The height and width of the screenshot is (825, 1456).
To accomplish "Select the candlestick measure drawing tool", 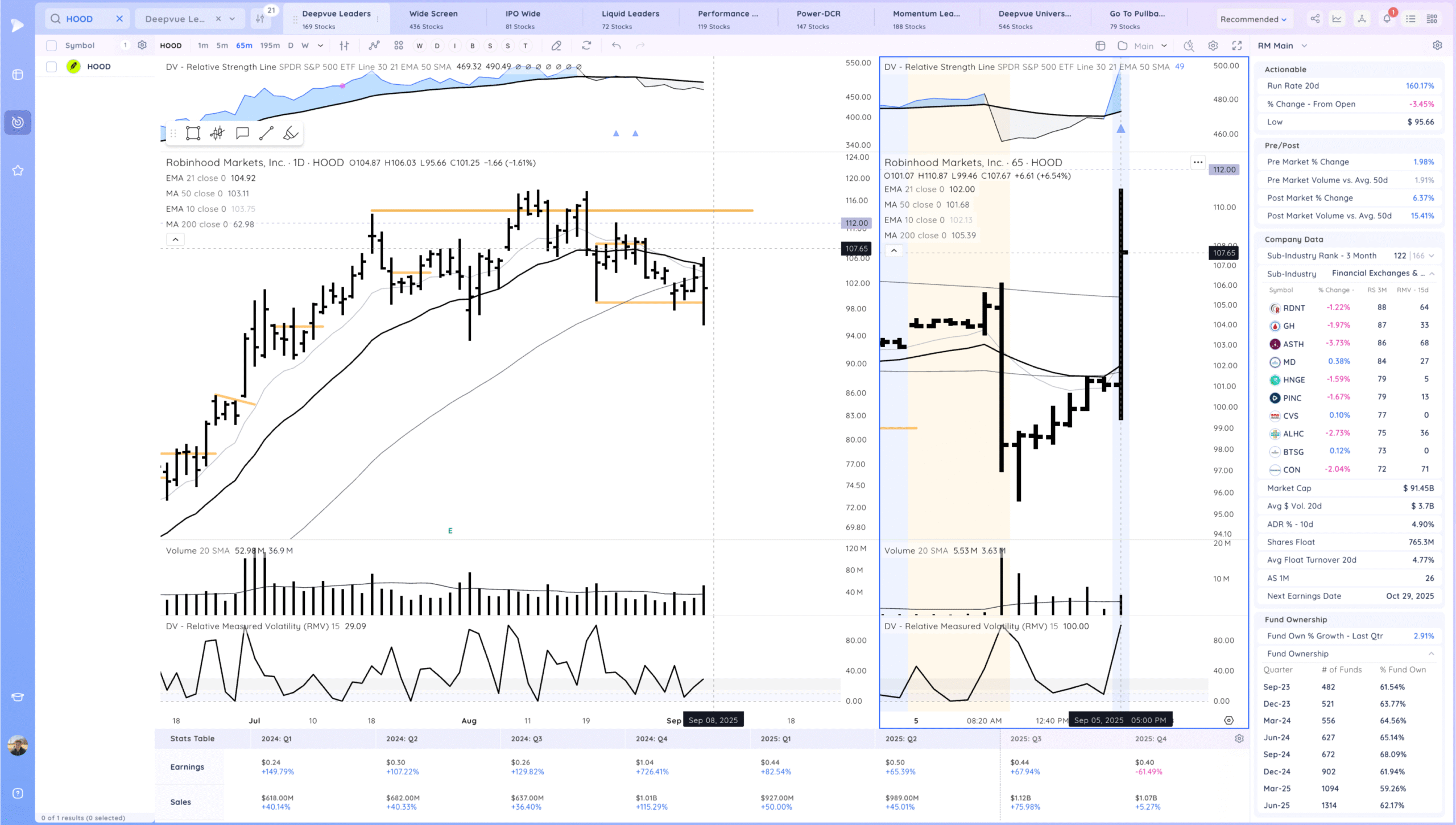I will tap(217, 133).
